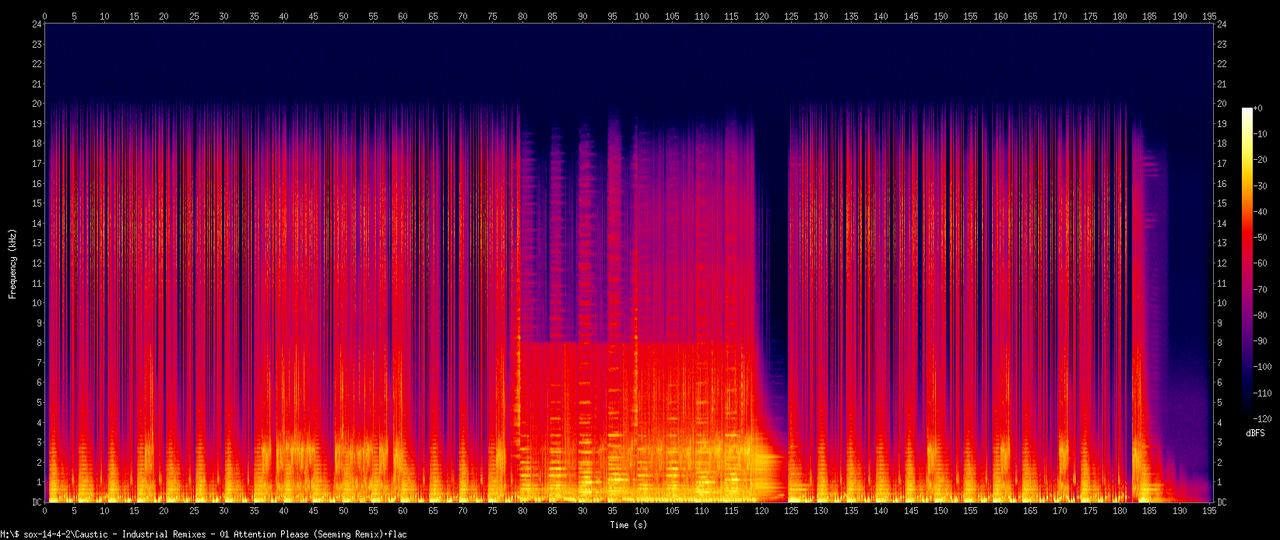Screen dimensions: 1280x540
Task: Click the '4' tick on right frequency axis
Action: [x=1222, y=423]
